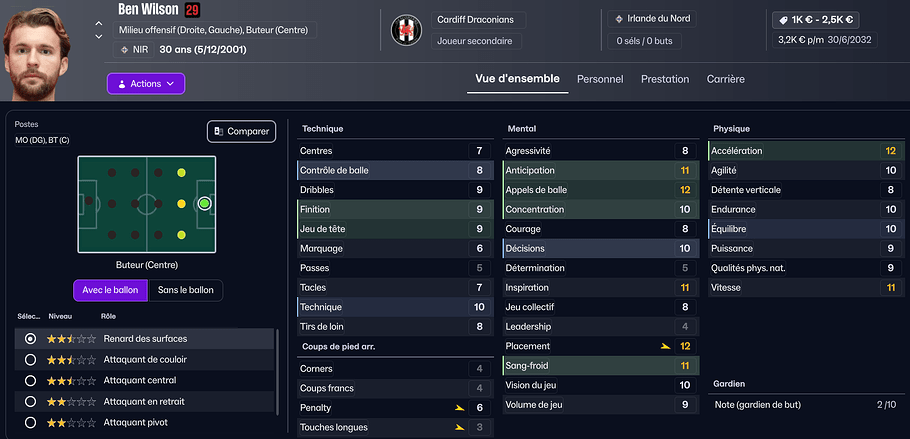Choose the Attaquant pivot role radio button
The height and width of the screenshot is (439, 910).
click(x=30, y=422)
